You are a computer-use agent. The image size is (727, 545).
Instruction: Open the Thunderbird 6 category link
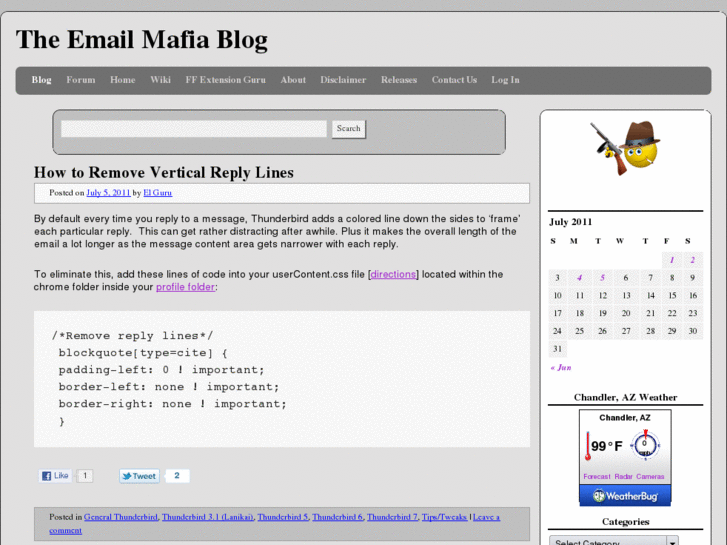tap(338, 517)
